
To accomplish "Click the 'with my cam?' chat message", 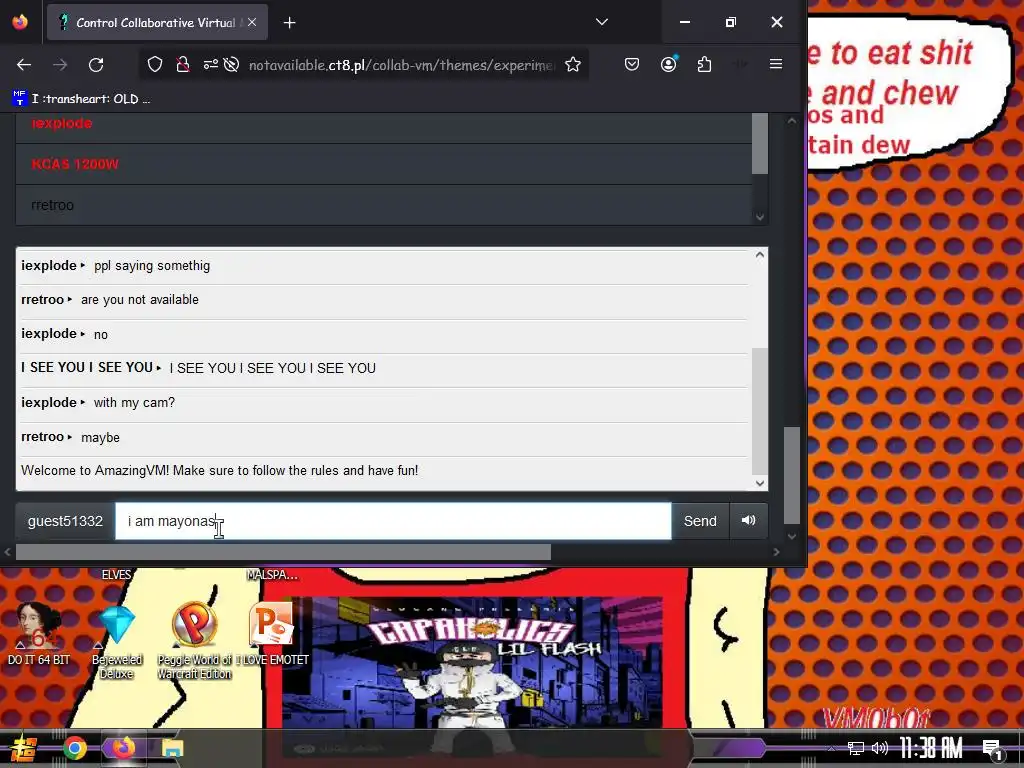I will (x=134, y=403).
